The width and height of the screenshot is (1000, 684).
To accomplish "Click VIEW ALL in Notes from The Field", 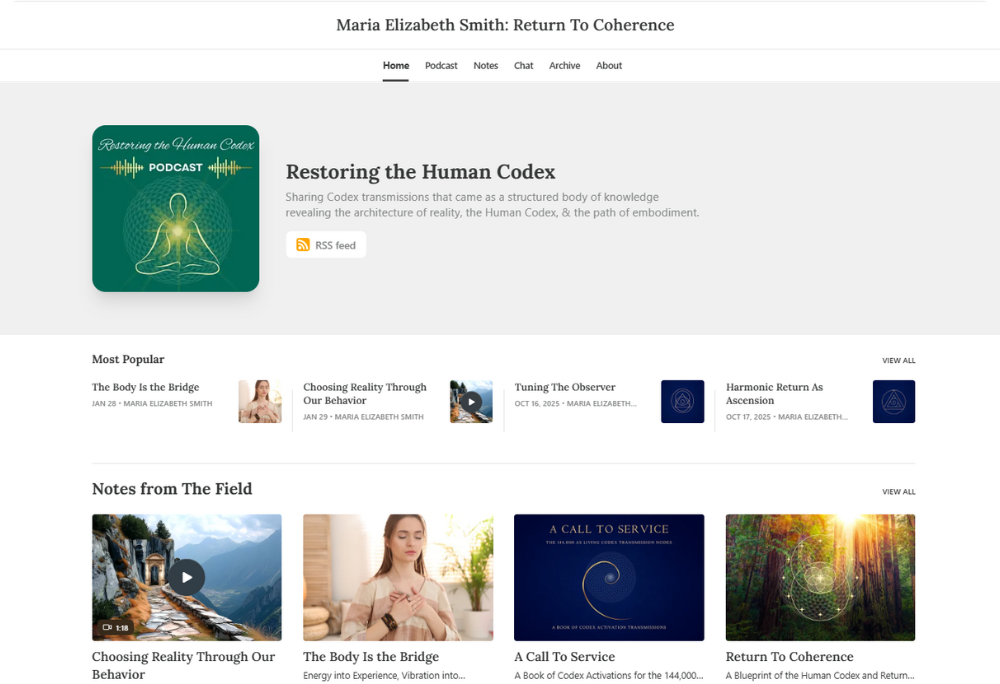I will pyautogui.click(x=896, y=491).
